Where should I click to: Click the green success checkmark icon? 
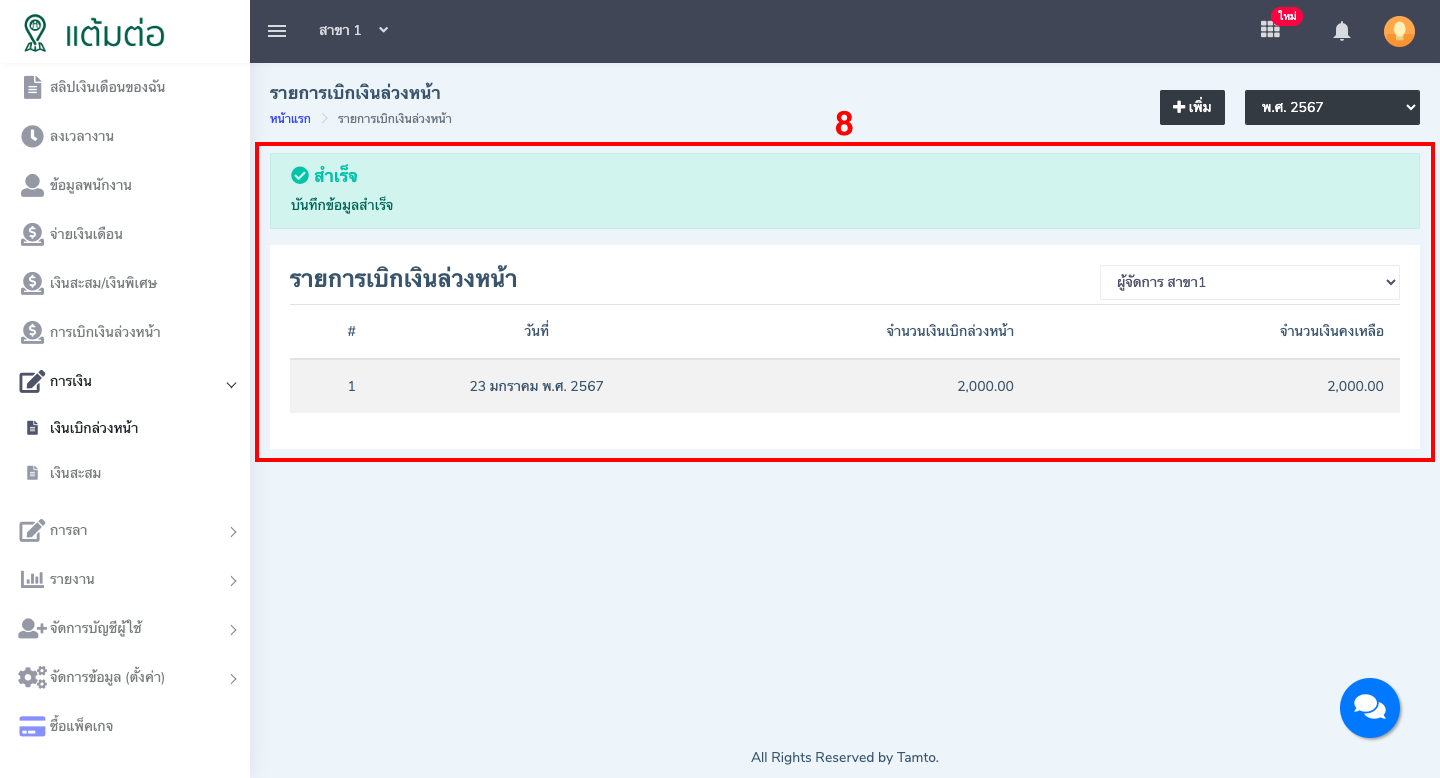coord(300,174)
